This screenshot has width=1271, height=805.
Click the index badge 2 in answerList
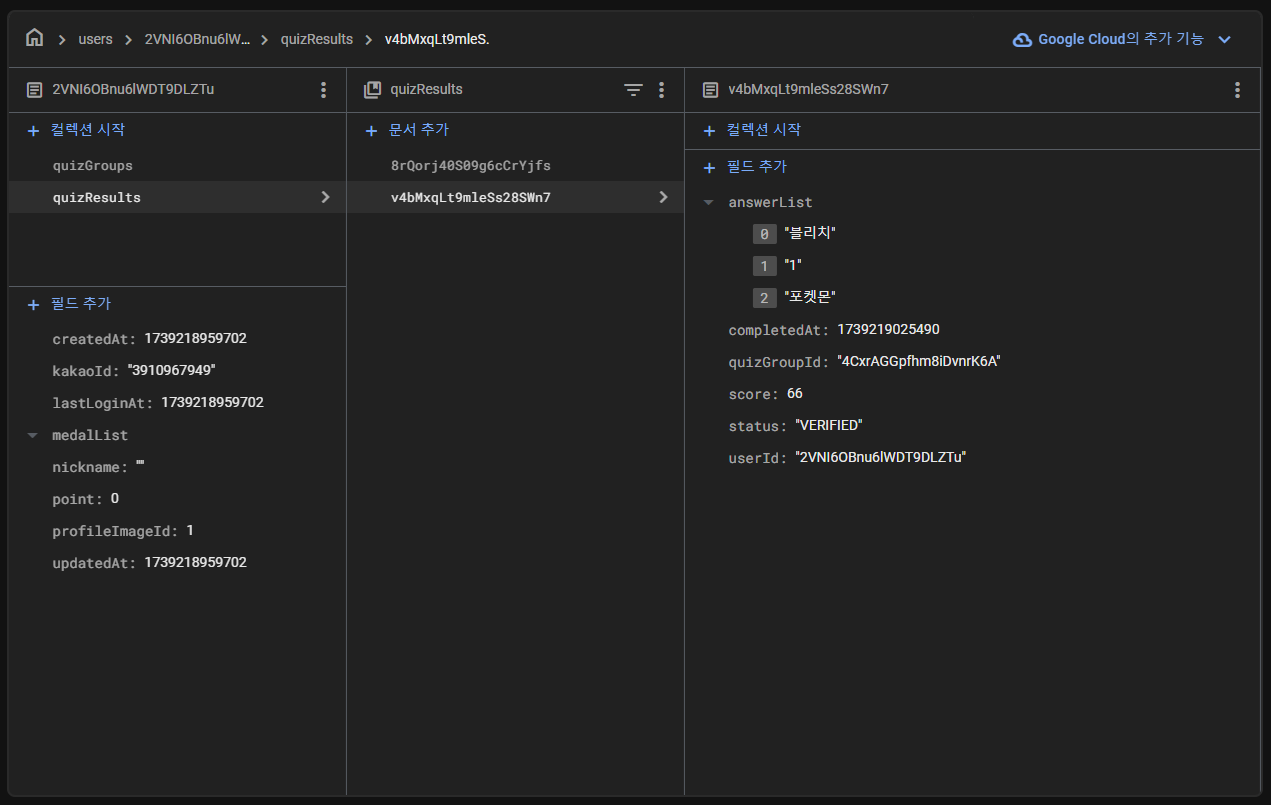pos(764,298)
